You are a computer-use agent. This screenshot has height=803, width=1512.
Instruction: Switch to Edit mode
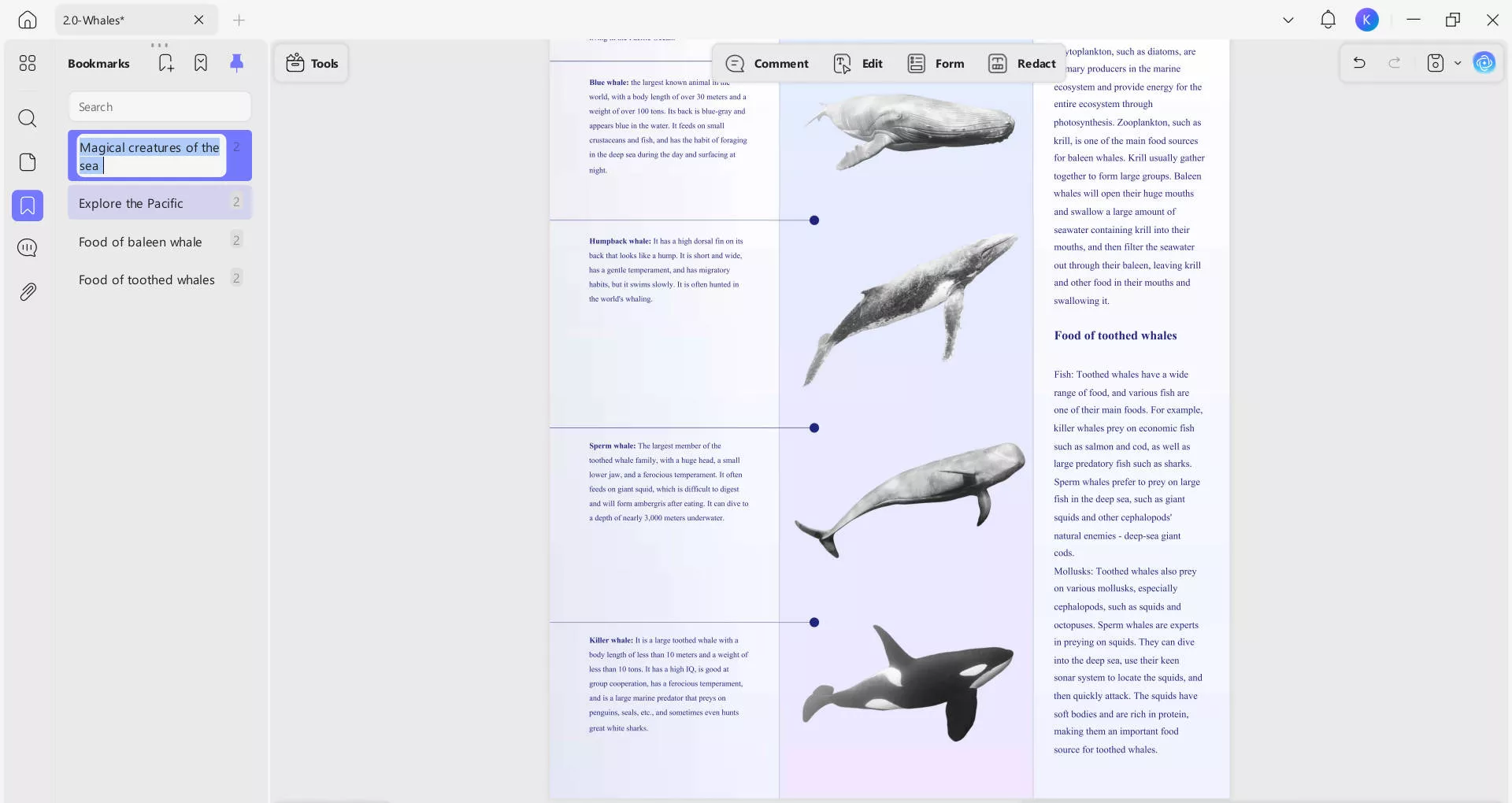pos(858,64)
